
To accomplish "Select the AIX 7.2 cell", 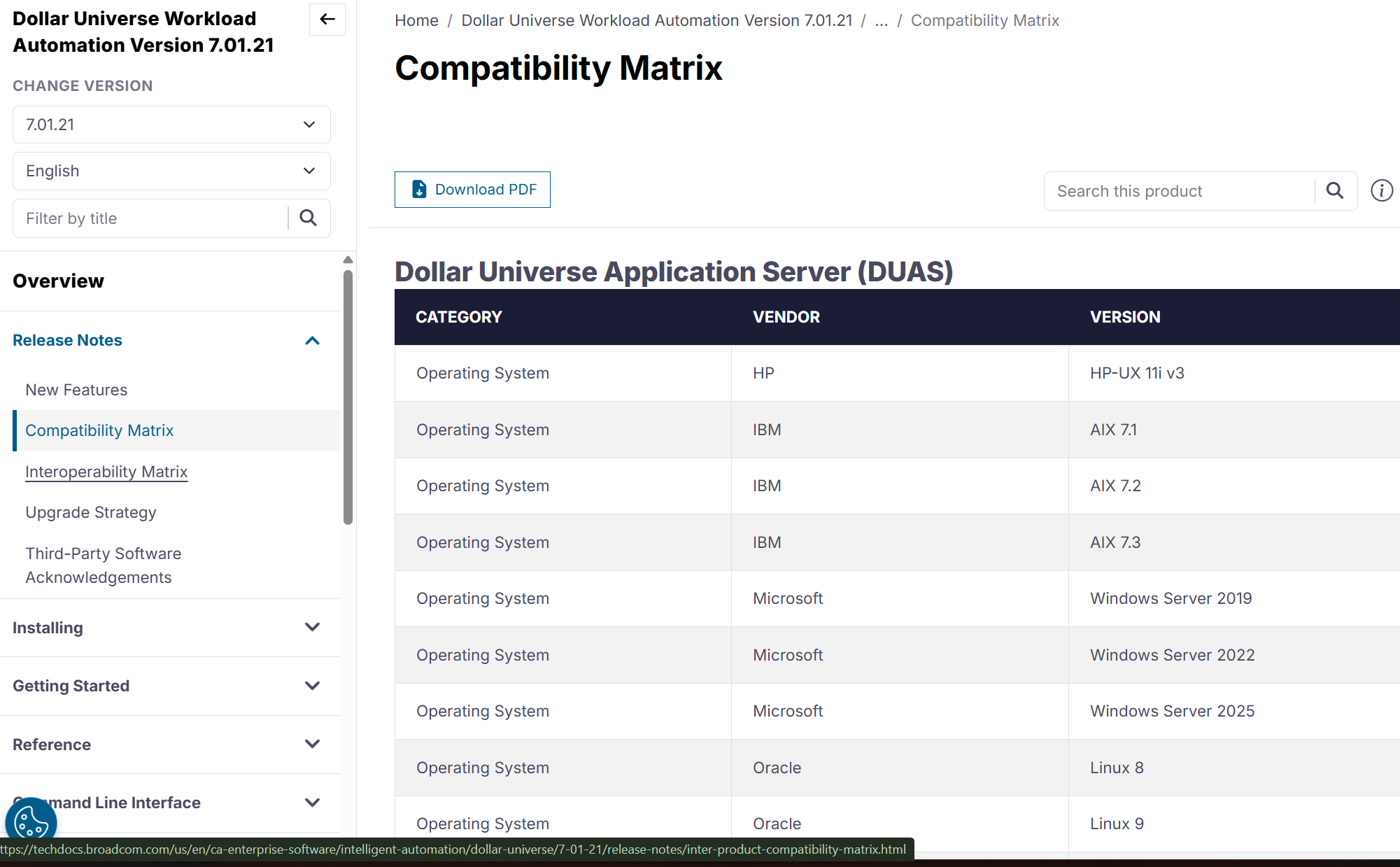I will [x=1234, y=486].
